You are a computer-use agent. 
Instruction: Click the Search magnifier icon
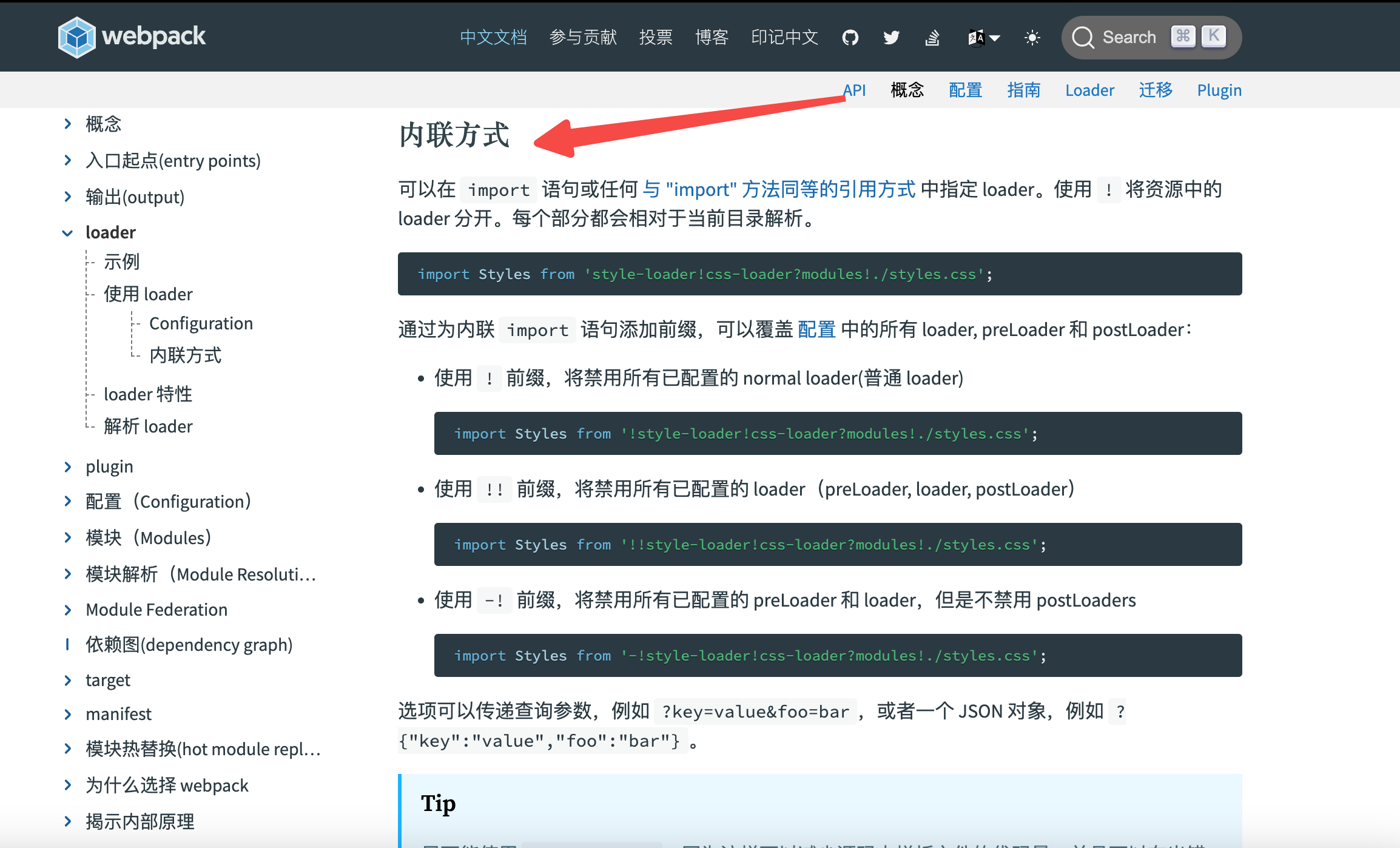point(1083,38)
